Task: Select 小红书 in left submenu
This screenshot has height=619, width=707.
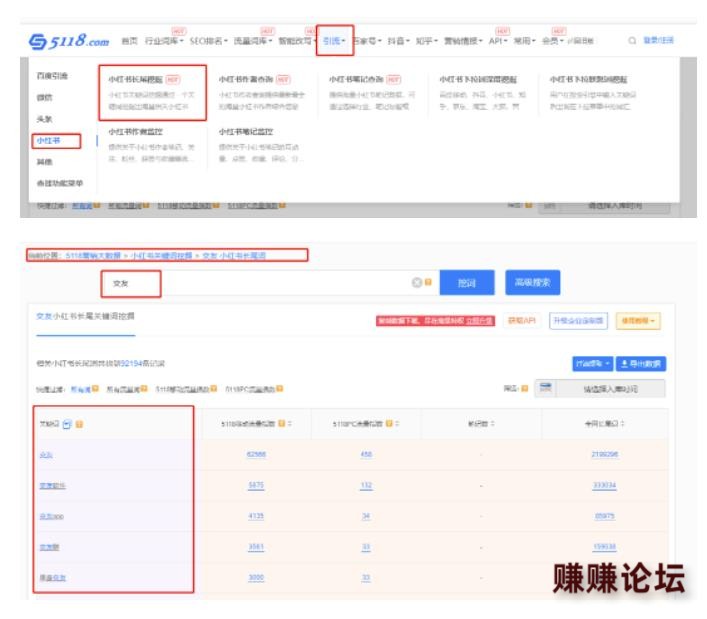Action: 48,141
